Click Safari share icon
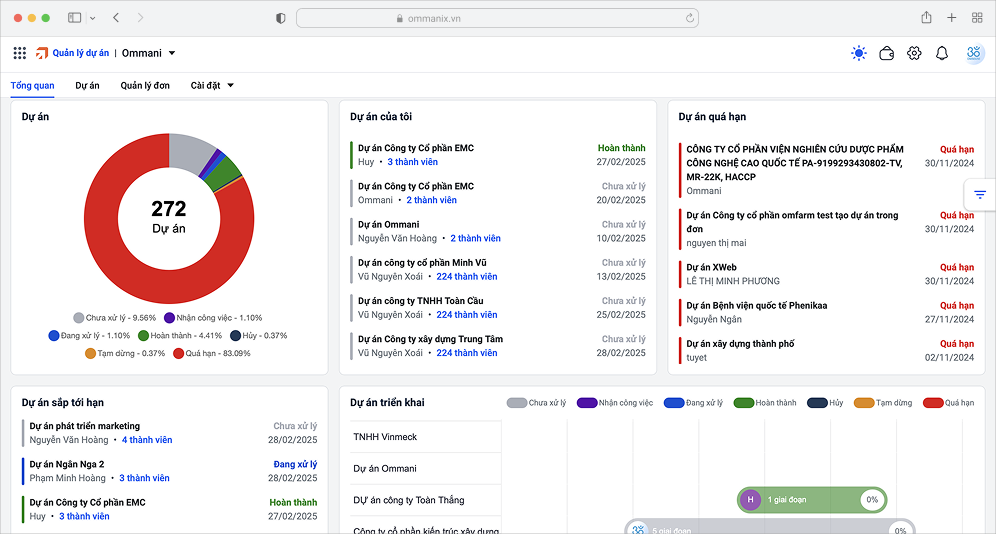 926,18
